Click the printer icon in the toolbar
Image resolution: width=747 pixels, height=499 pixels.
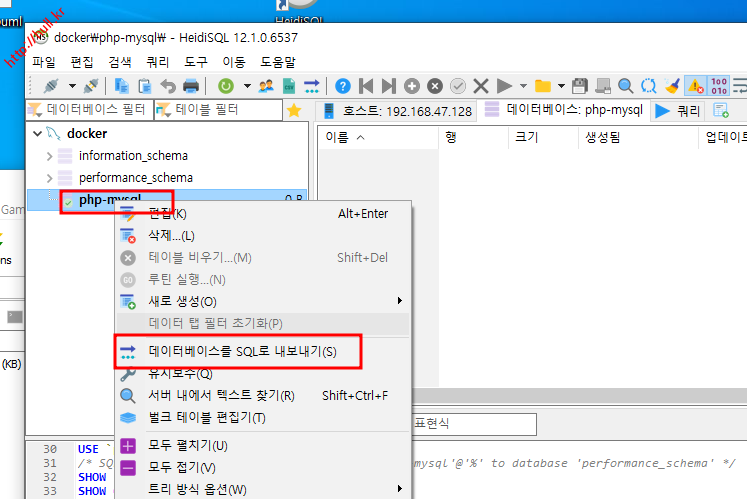click(x=190, y=86)
